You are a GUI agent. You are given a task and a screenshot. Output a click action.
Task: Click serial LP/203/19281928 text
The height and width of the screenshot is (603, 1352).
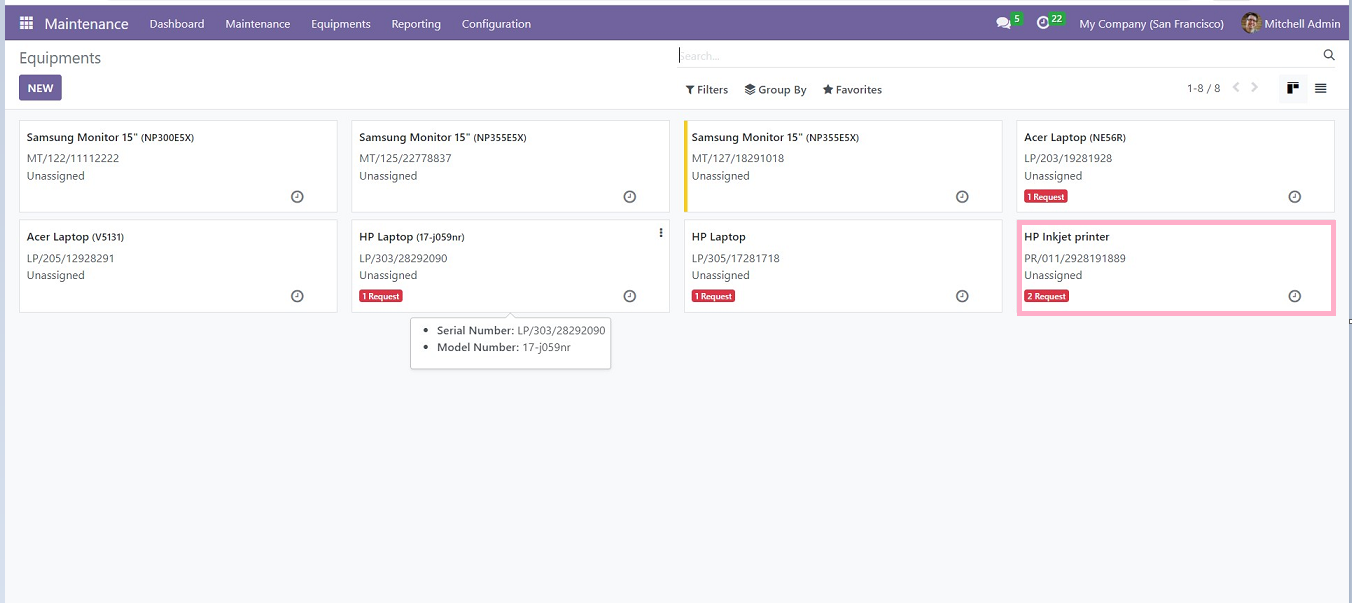coord(1068,158)
